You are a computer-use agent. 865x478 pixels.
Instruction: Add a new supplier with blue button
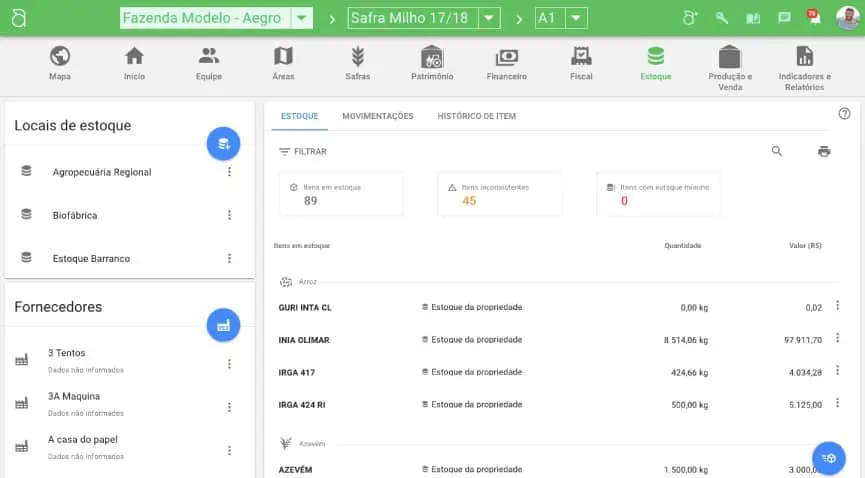[x=223, y=325]
